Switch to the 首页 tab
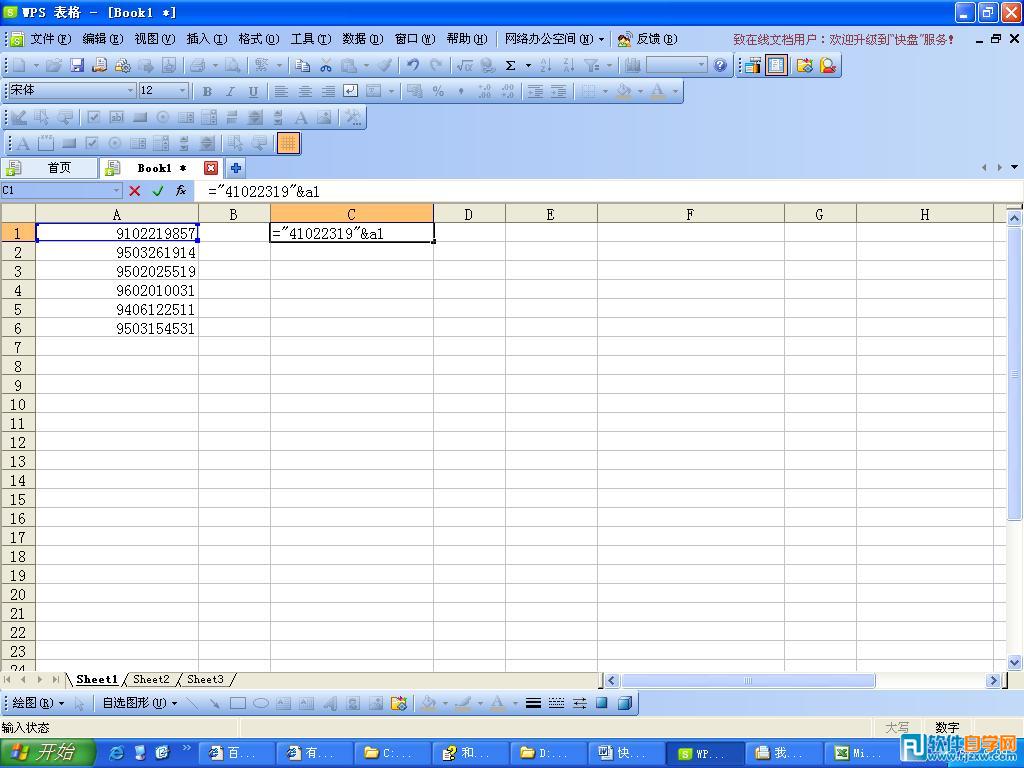Viewport: 1024px width, 768px height. coord(49,168)
